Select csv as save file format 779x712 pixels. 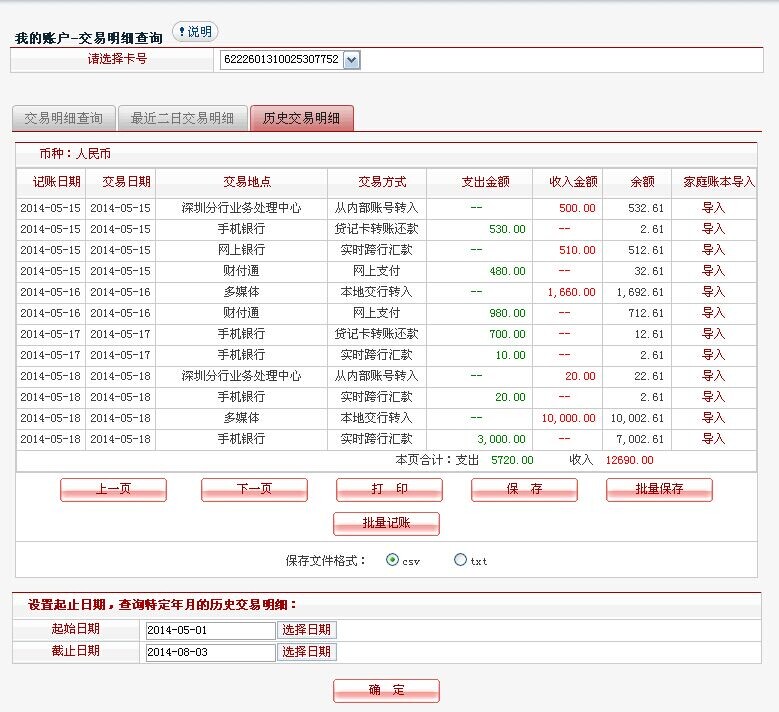click(392, 560)
